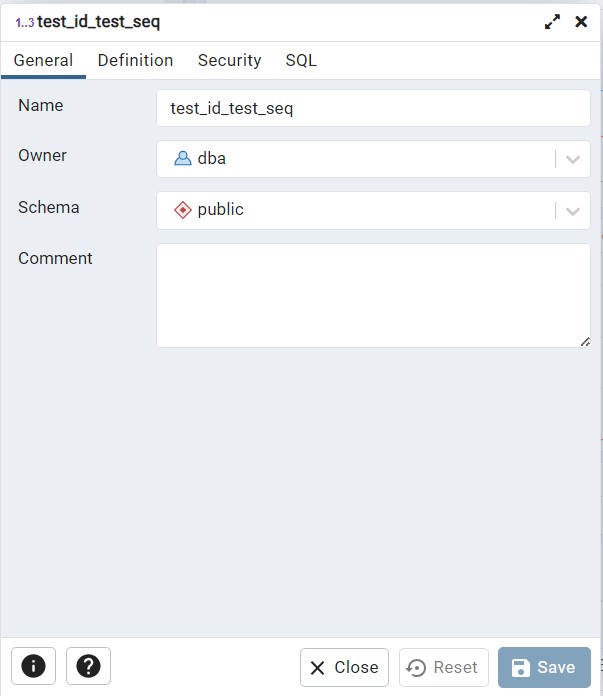The height and width of the screenshot is (696, 603).
Task: Click the sequence icon in the title bar
Action: (24, 22)
